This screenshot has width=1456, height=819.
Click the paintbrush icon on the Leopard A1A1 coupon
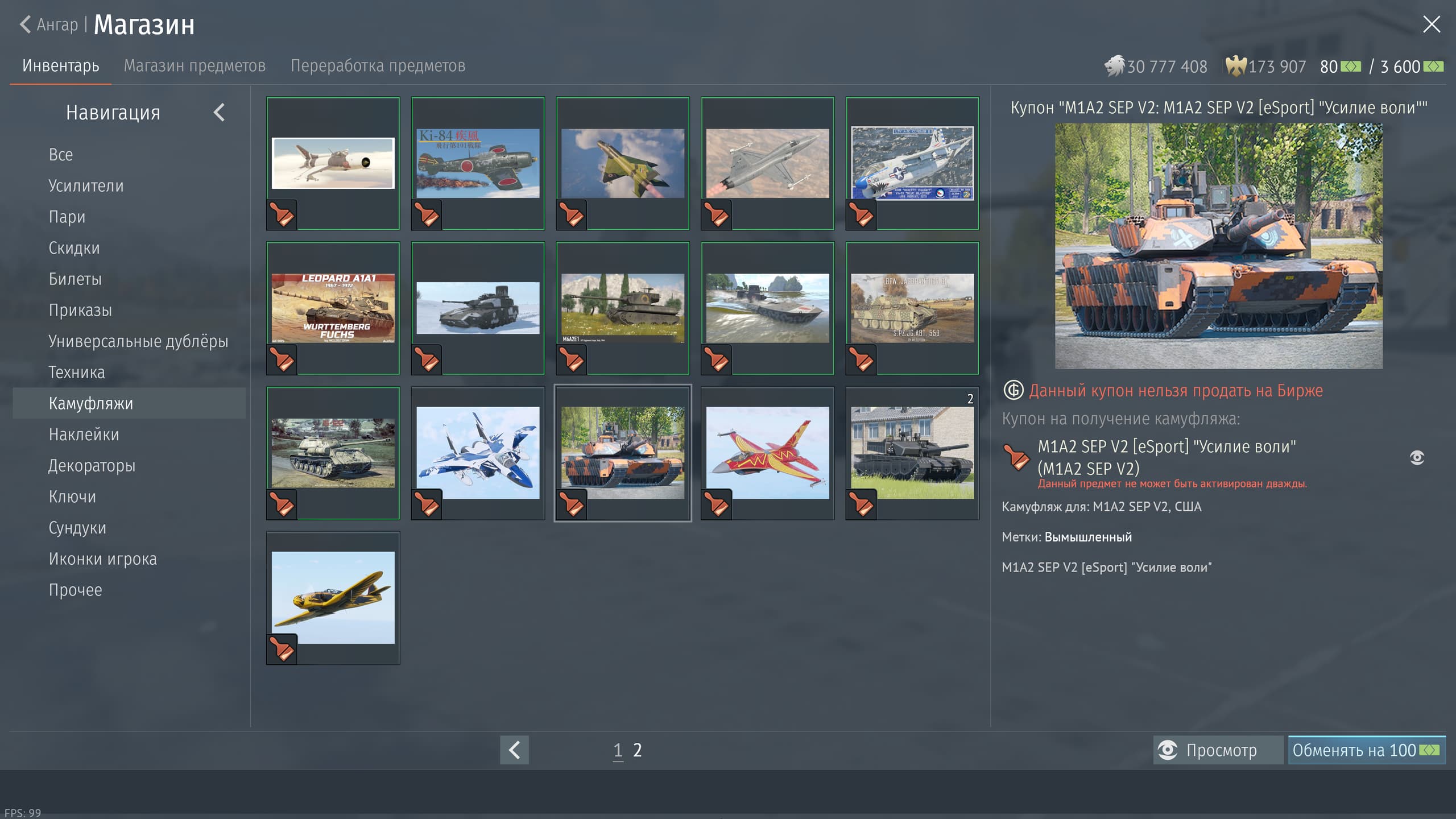282,360
